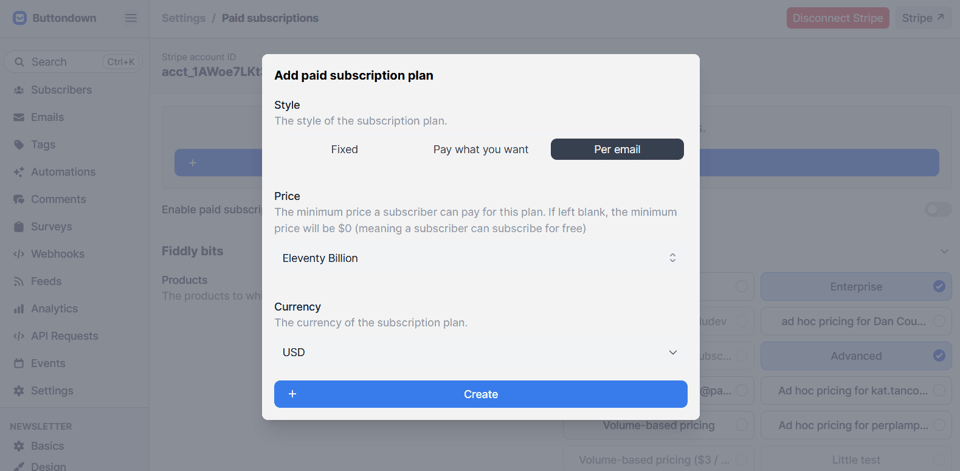
Task: Click the Settings gear icon
Action: point(19,391)
